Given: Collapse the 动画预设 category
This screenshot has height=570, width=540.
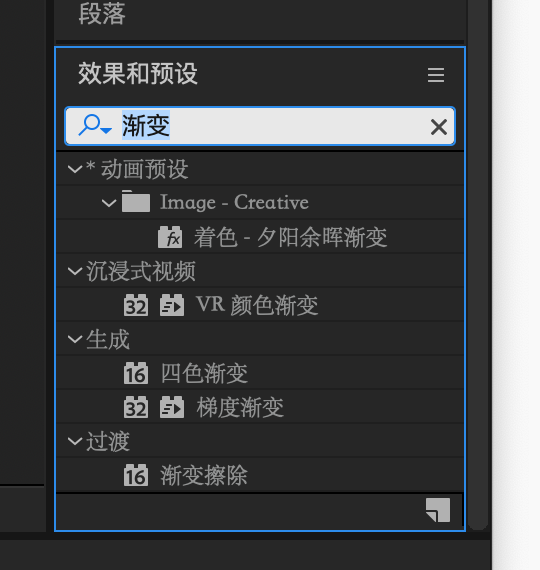Looking at the screenshot, I should click(75, 169).
